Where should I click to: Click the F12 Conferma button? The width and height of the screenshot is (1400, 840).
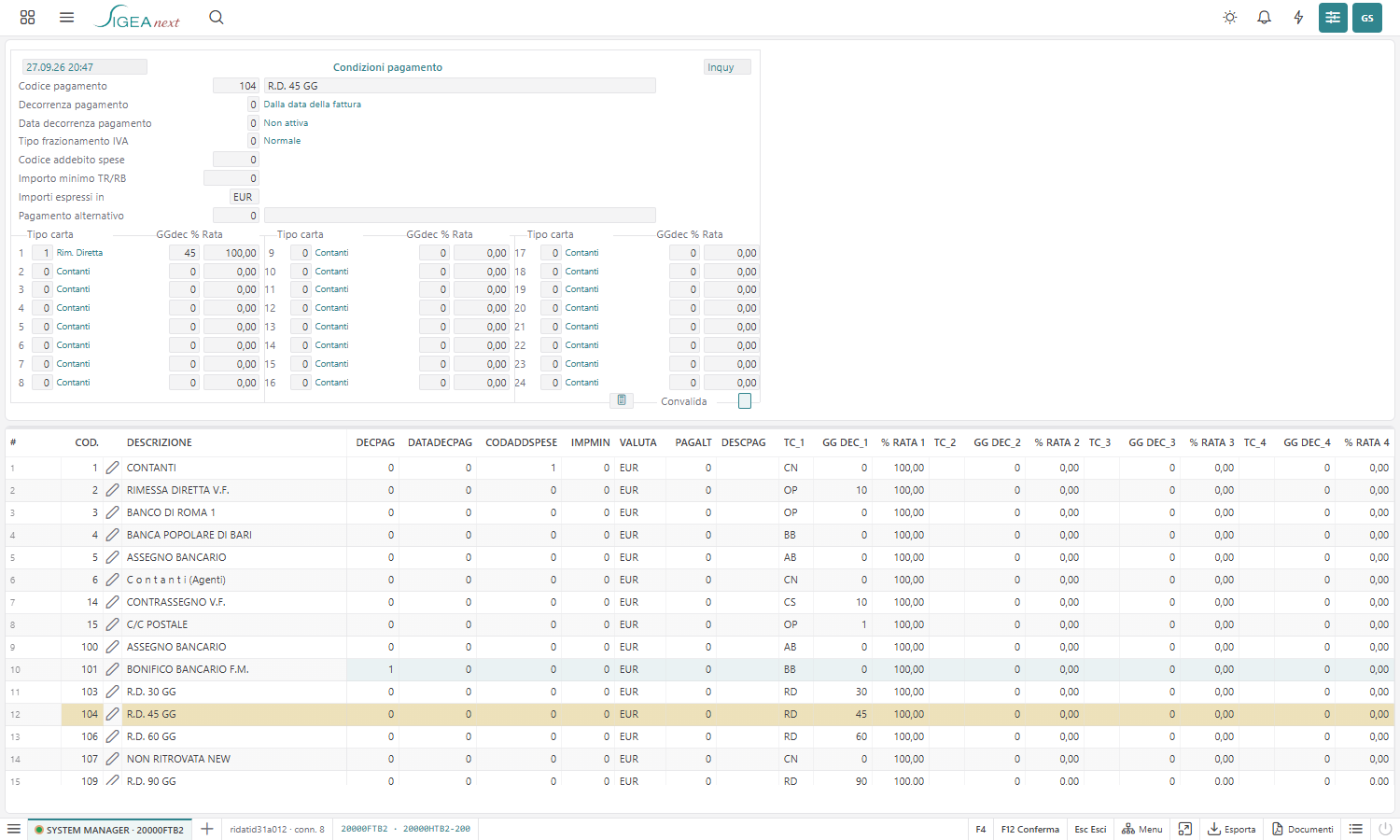1030,829
